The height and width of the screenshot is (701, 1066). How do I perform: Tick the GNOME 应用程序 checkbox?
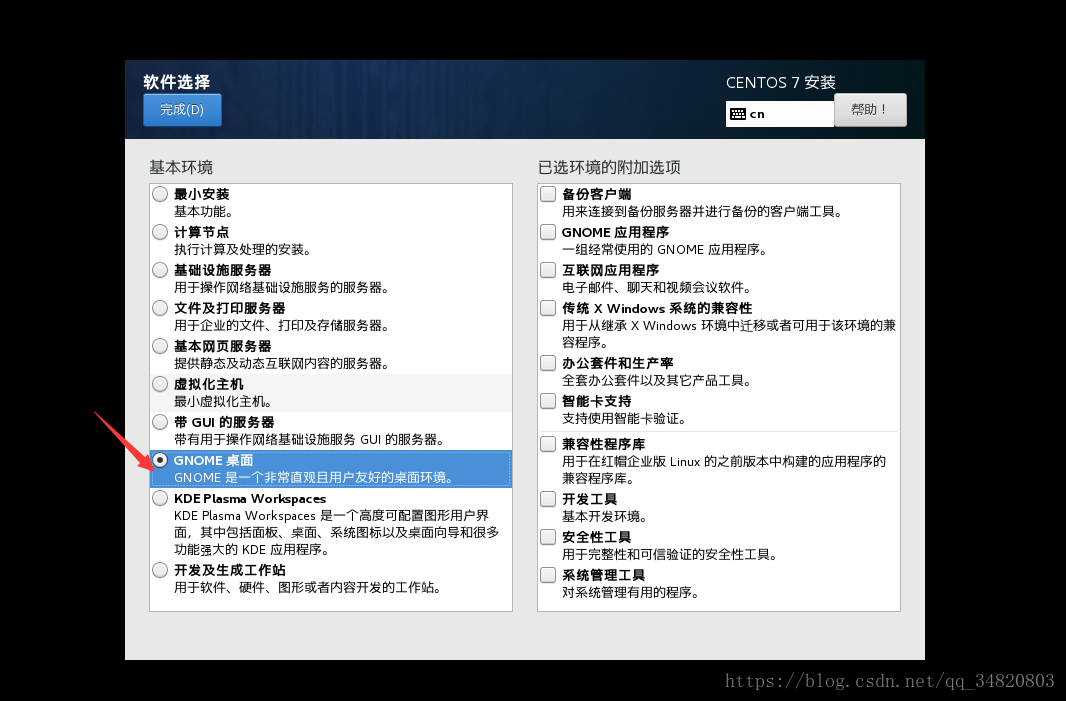click(x=548, y=232)
